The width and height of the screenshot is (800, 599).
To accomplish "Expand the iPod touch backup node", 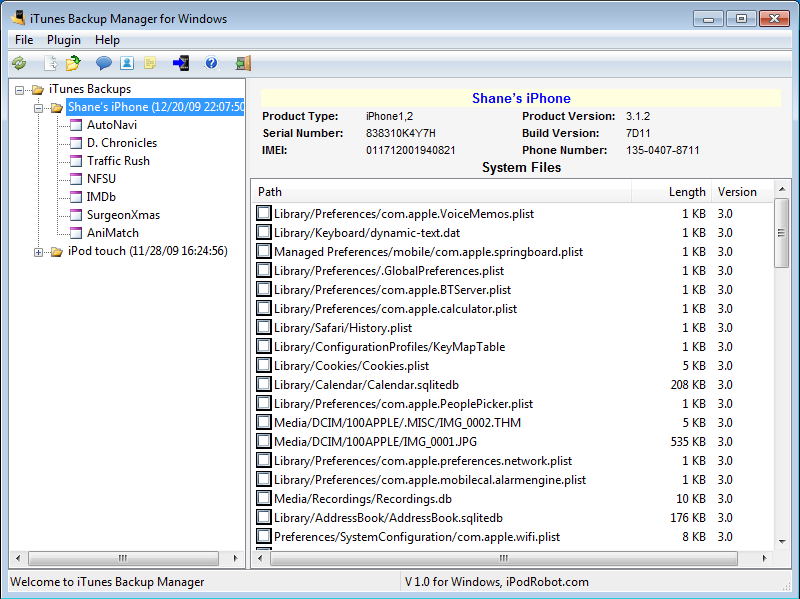I will (39, 252).
